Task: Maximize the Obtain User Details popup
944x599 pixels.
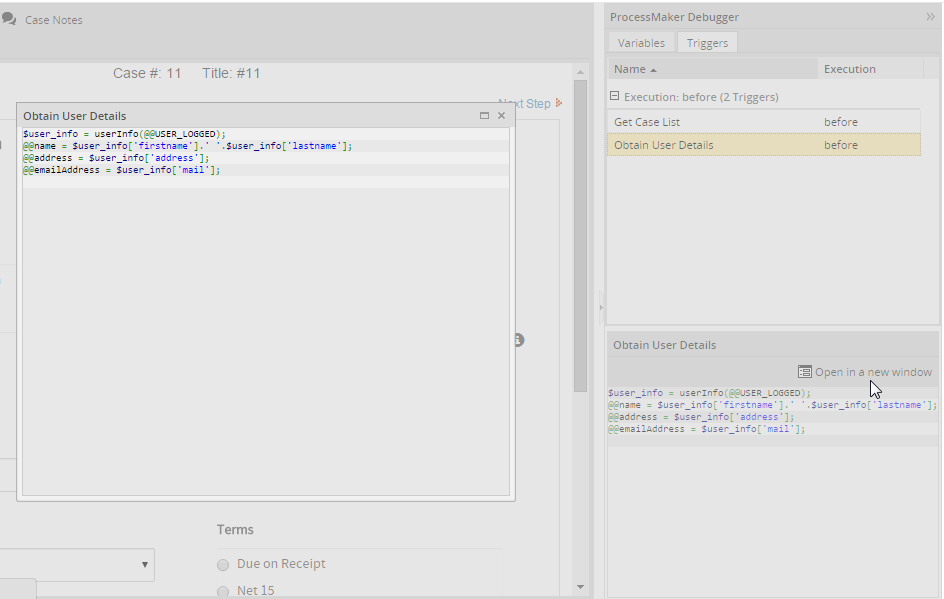Action: (485, 116)
